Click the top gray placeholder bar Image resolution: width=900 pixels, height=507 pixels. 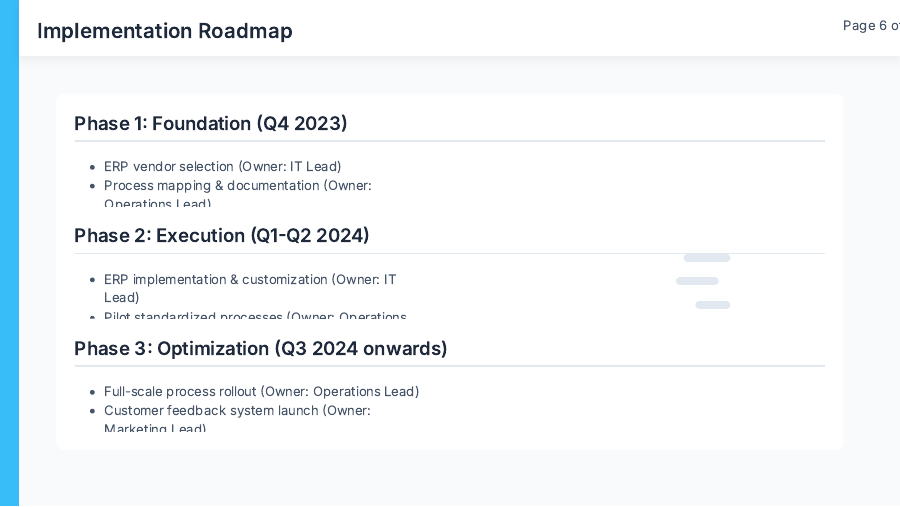click(x=707, y=258)
